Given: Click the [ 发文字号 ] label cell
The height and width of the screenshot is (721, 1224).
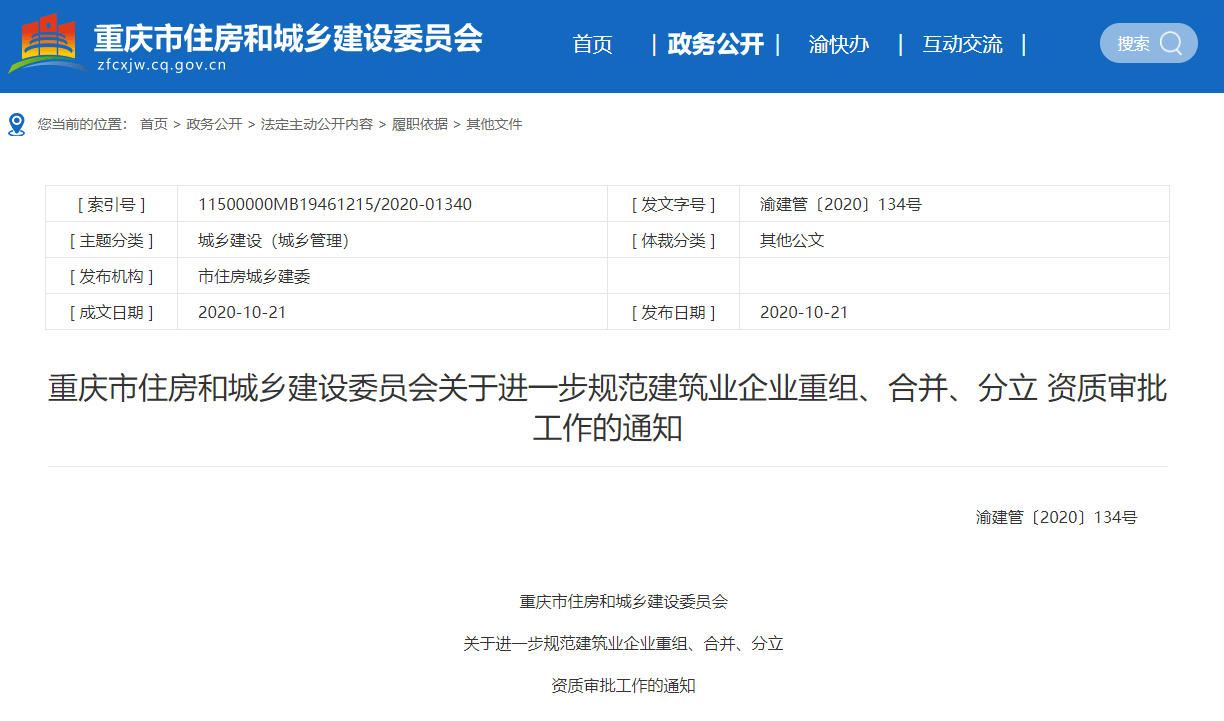Looking at the screenshot, I should click(674, 204).
